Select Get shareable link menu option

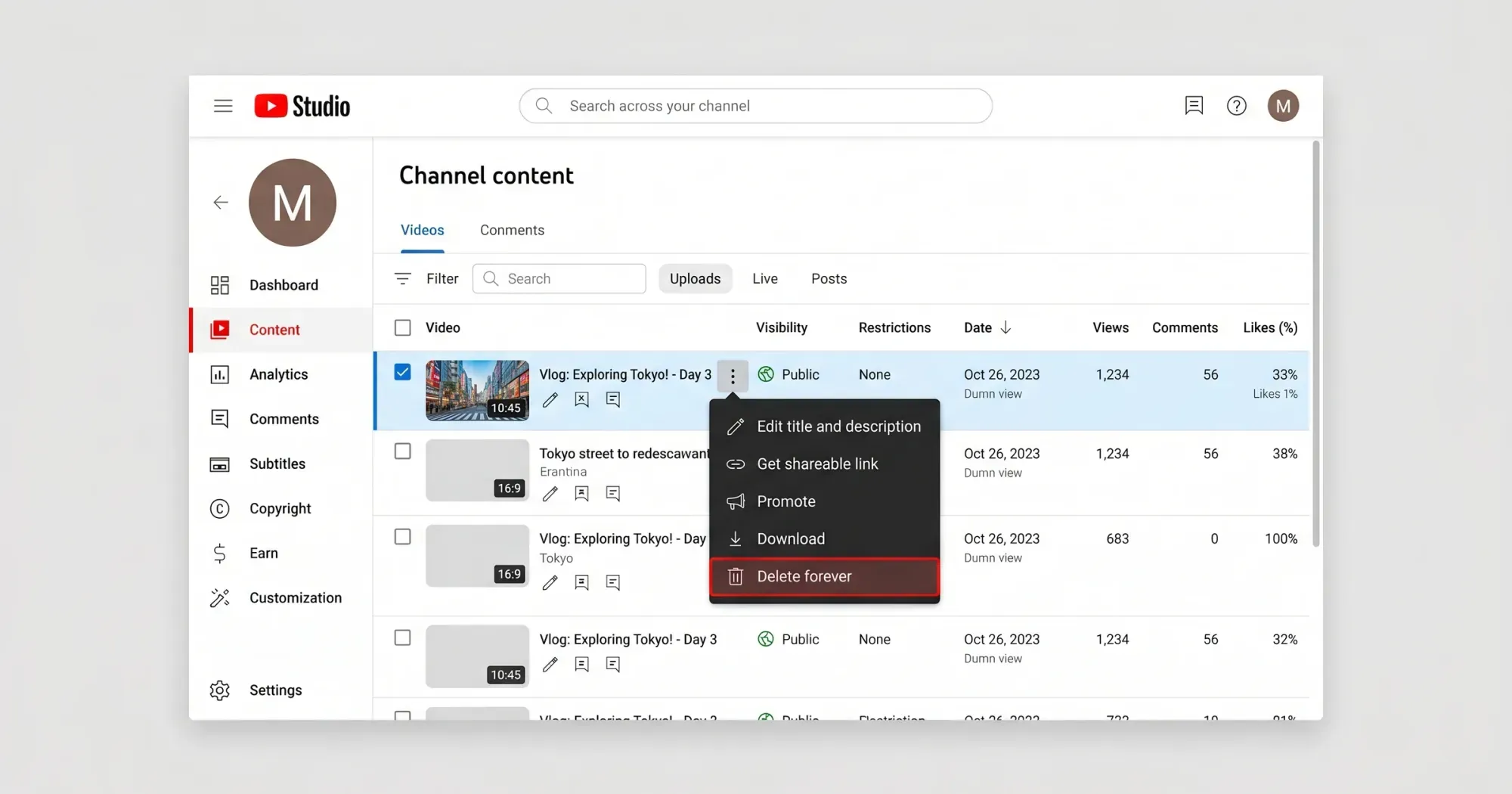tap(817, 464)
